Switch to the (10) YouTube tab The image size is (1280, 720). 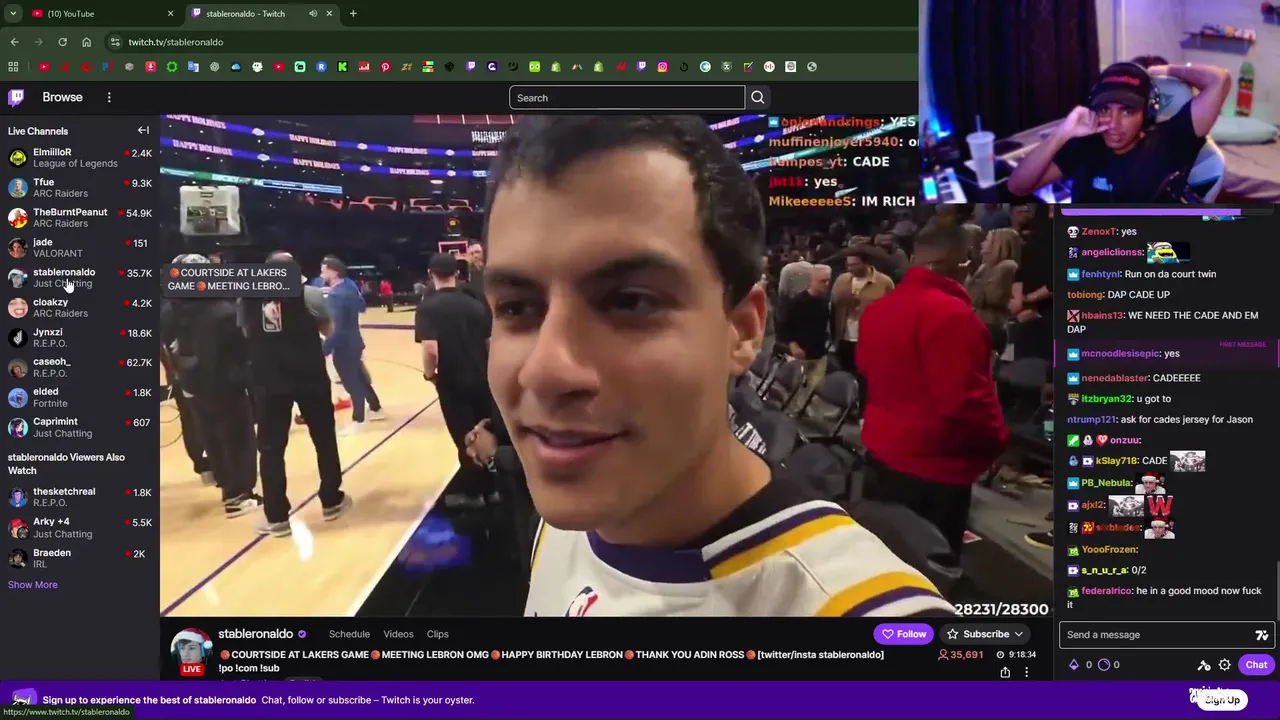pos(100,13)
